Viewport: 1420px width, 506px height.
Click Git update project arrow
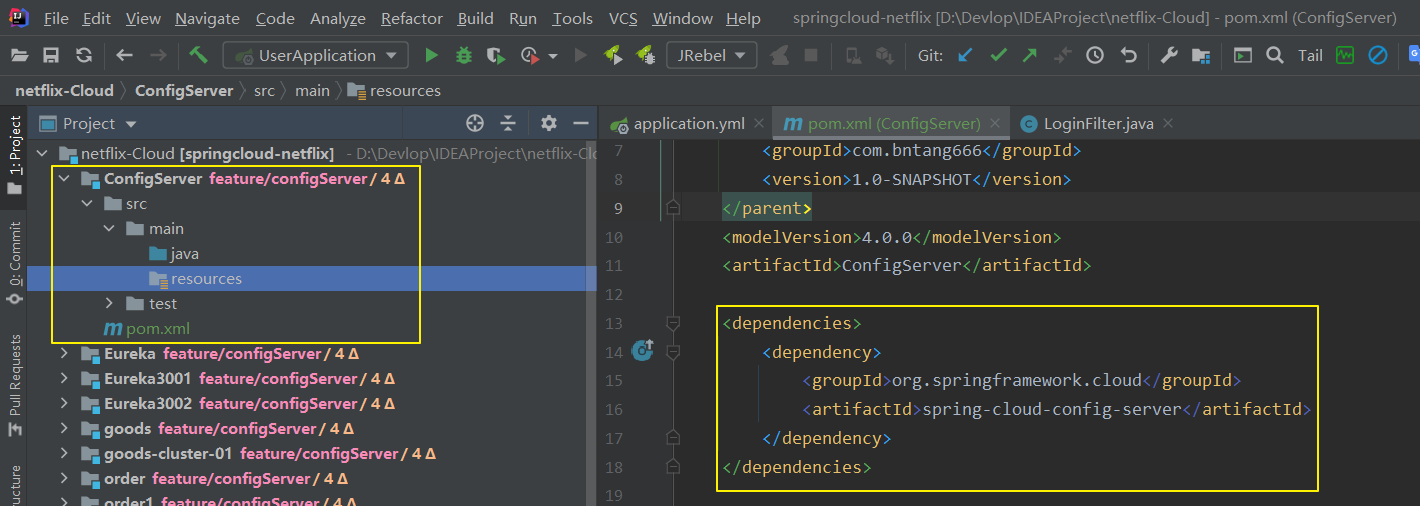tap(965, 56)
